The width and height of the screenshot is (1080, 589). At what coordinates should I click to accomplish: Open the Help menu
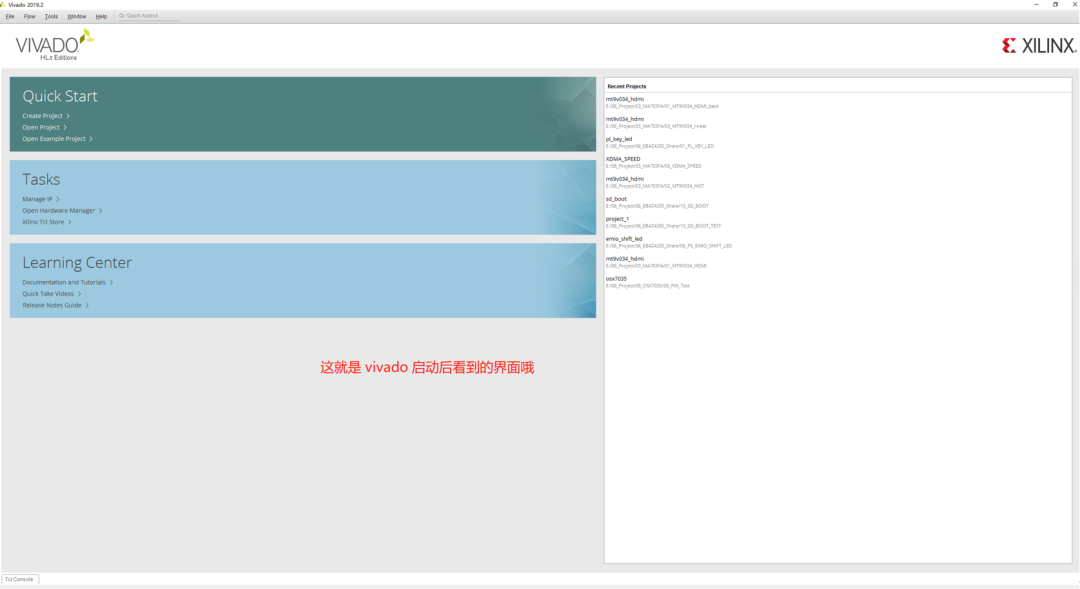[x=101, y=17]
